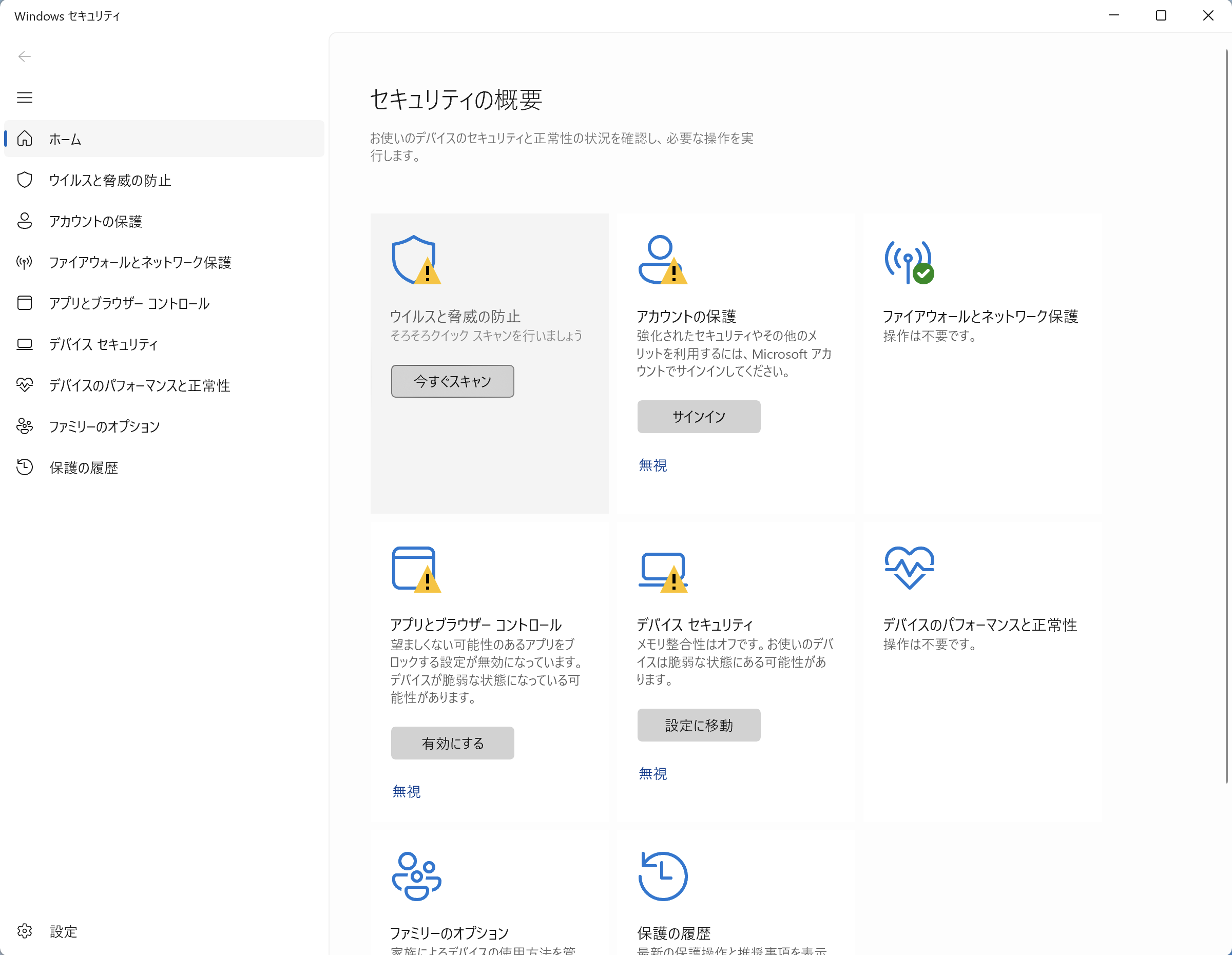Click サインイン under アカウントの保護
The height and width of the screenshot is (955, 1232).
point(698,417)
